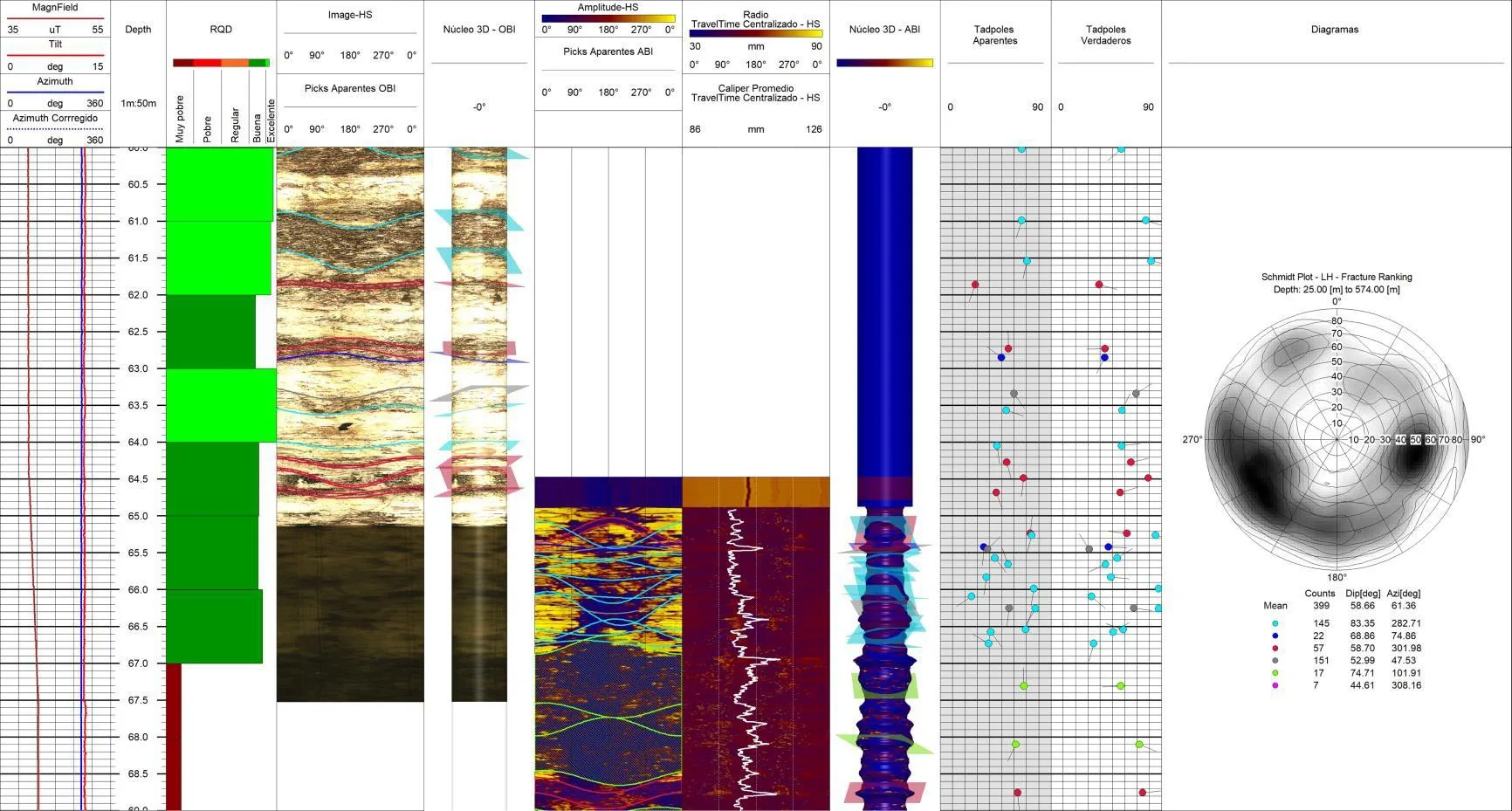Click the Núcleo 3D - OBI header
The height and width of the screenshot is (811, 1512).
point(479,29)
